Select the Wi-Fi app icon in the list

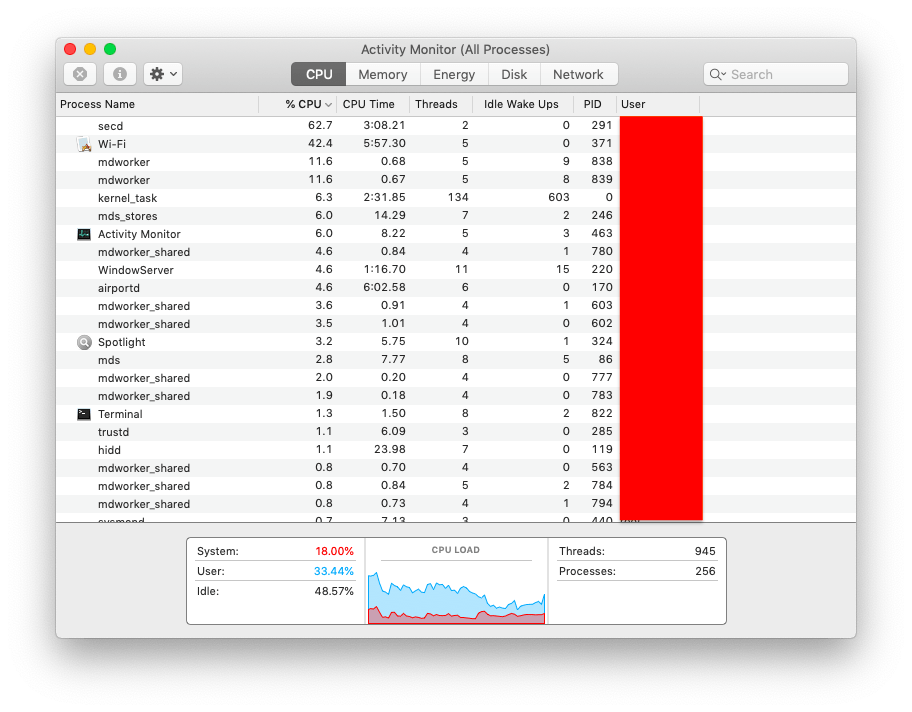click(84, 144)
